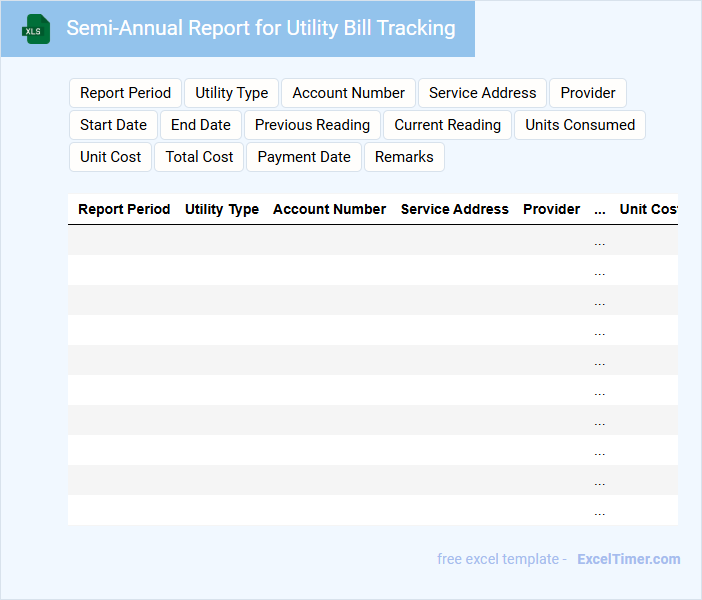Select the Report Period tag
This screenshot has height=600, width=702.
(x=126, y=93)
